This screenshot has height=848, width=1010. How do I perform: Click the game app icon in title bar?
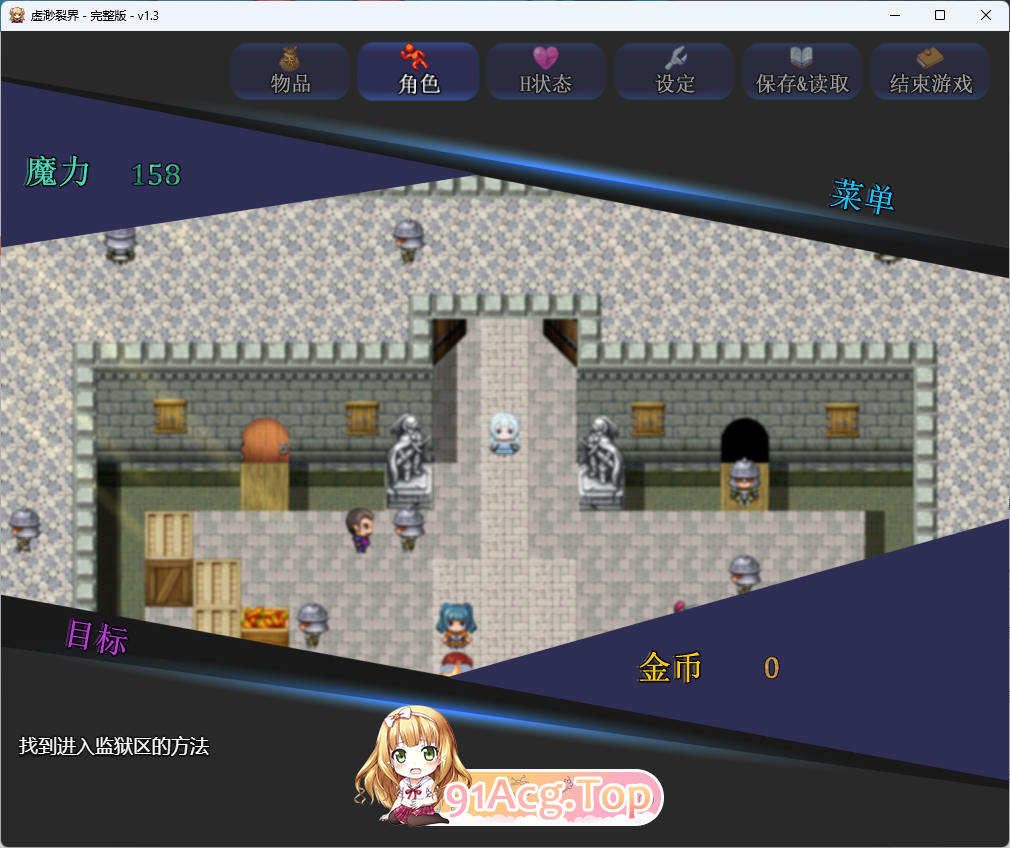tap(17, 15)
